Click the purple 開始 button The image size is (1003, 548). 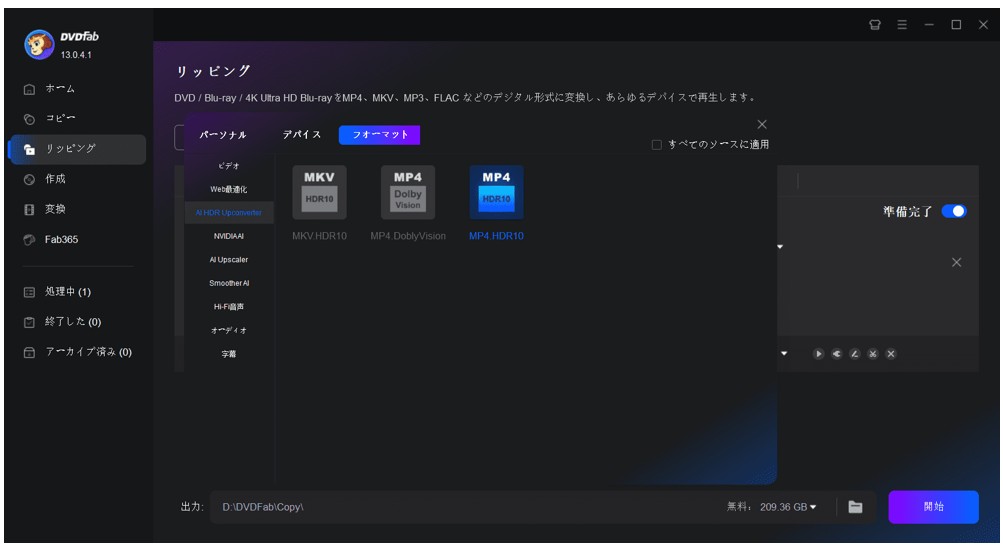(933, 507)
